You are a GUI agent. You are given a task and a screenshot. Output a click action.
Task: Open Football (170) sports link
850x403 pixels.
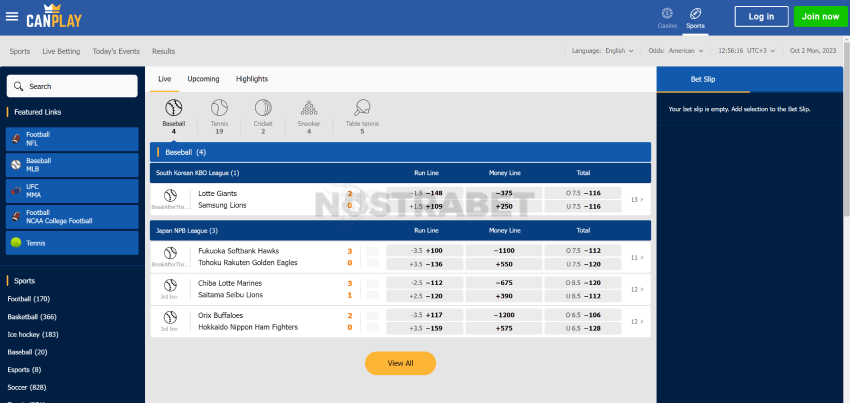[x=29, y=299]
